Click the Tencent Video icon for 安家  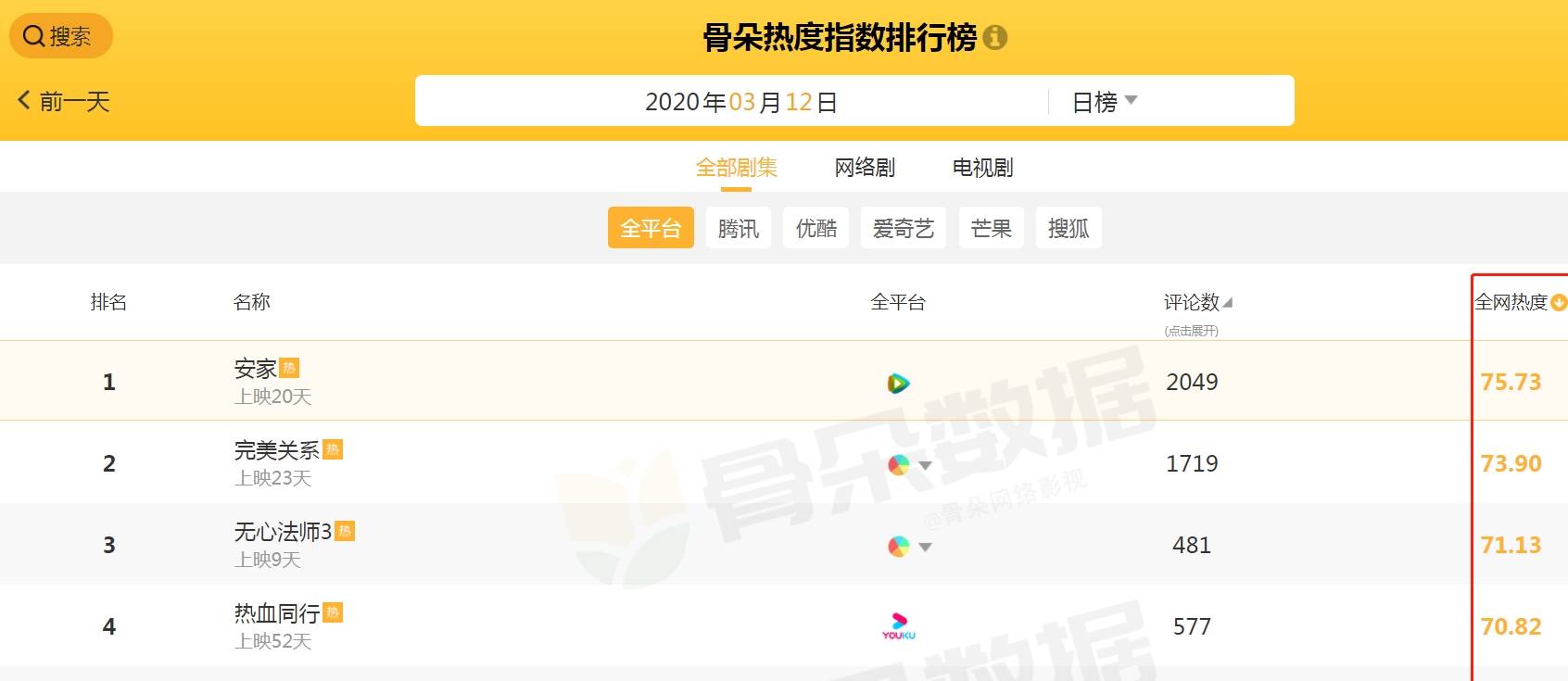click(898, 383)
